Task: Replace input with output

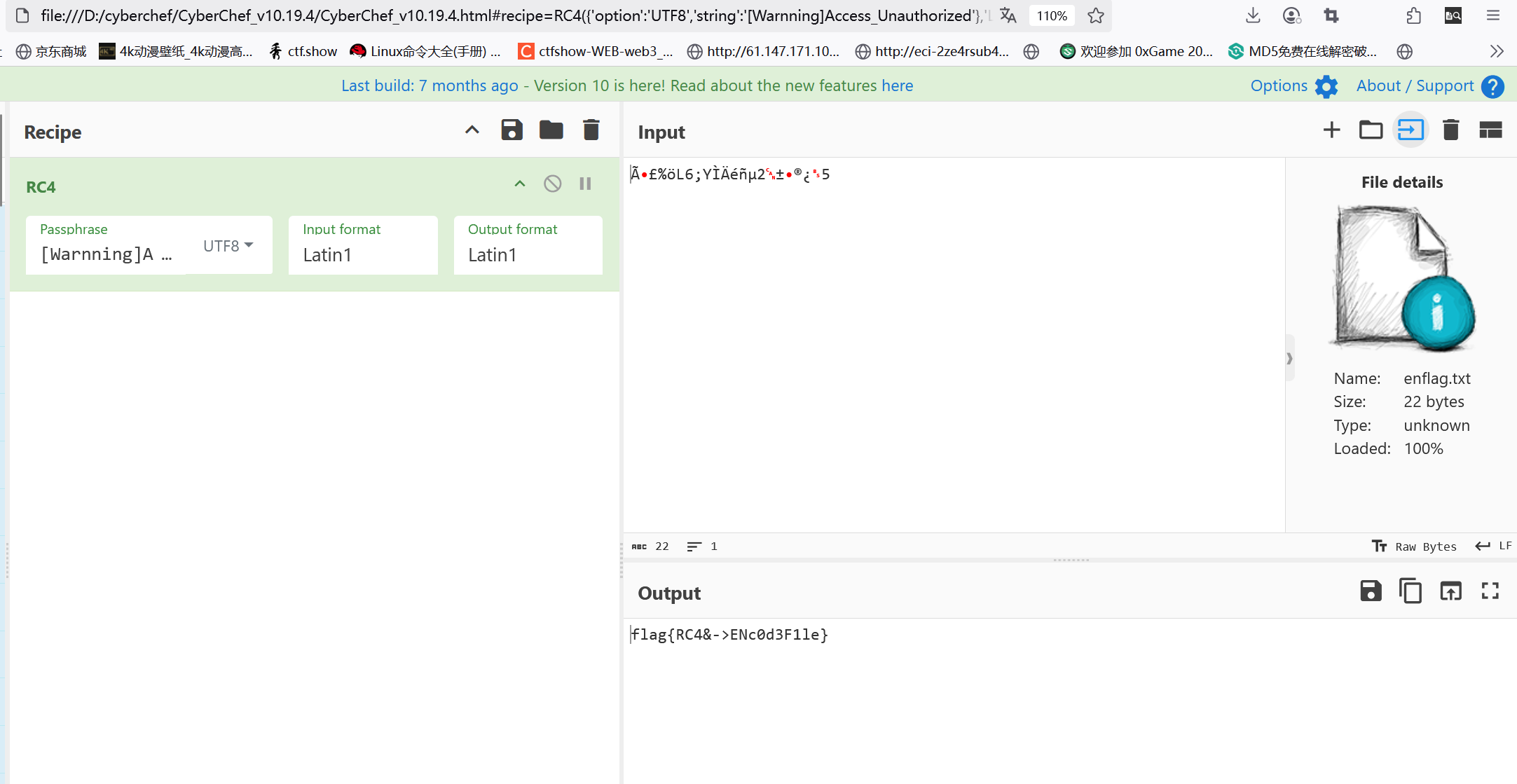Action: 1450,591
